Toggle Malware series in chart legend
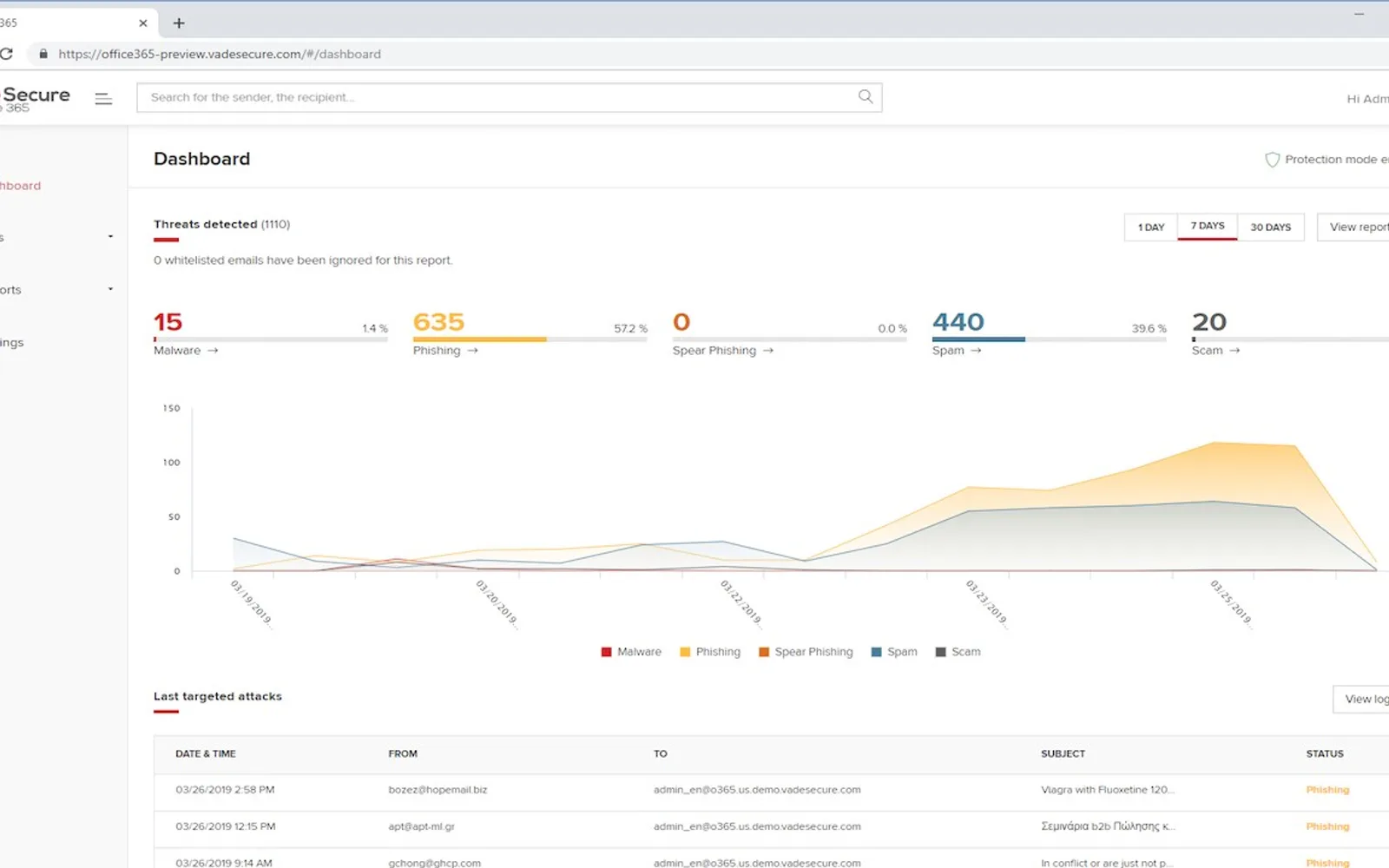The image size is (1389, 868). tap(631, 652)
